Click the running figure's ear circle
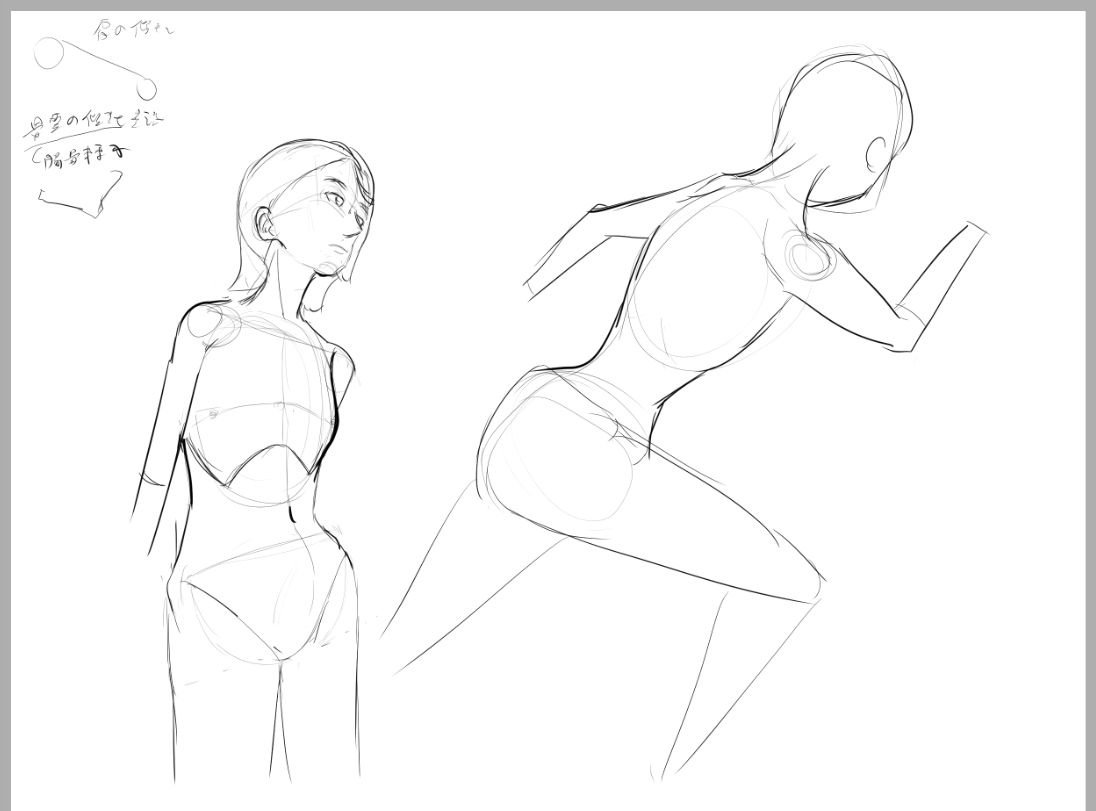Screen dimensions: 1096x811 tap(879, 154)
